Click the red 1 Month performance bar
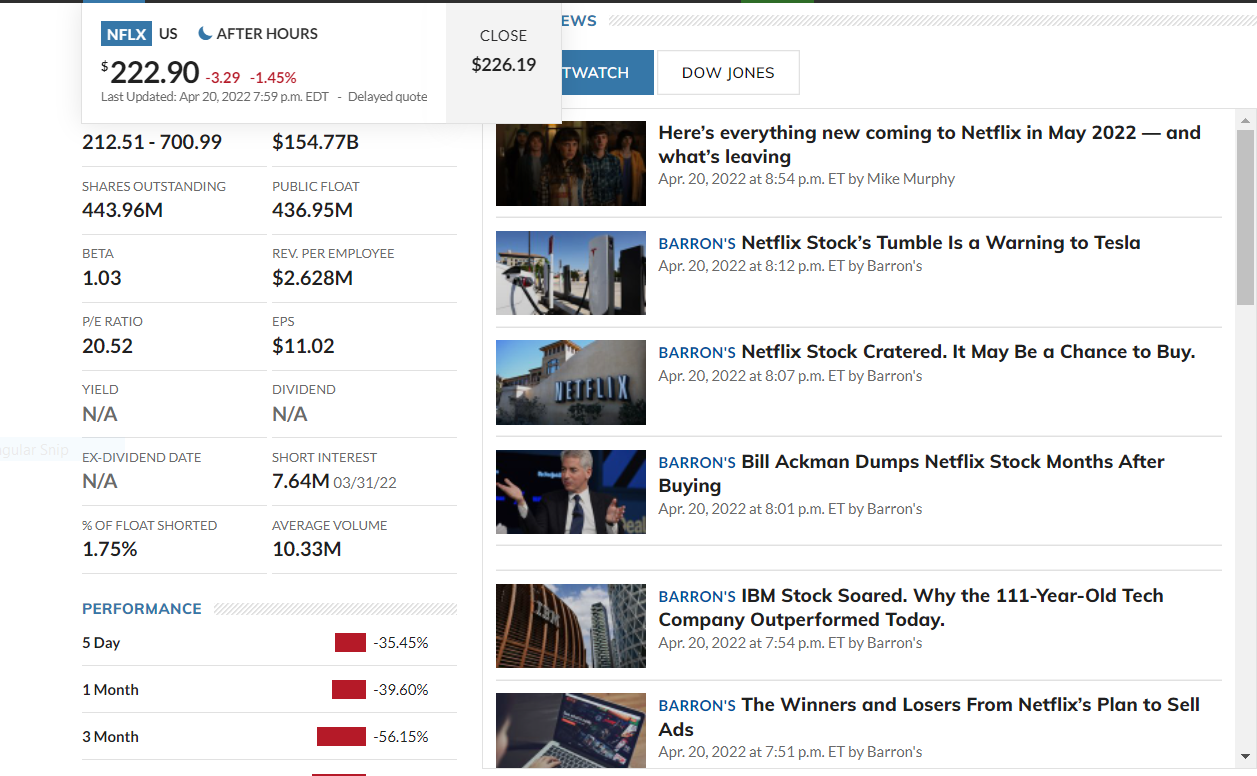Viewport: 1257px width, 776px height. click(x=349, y=690)
